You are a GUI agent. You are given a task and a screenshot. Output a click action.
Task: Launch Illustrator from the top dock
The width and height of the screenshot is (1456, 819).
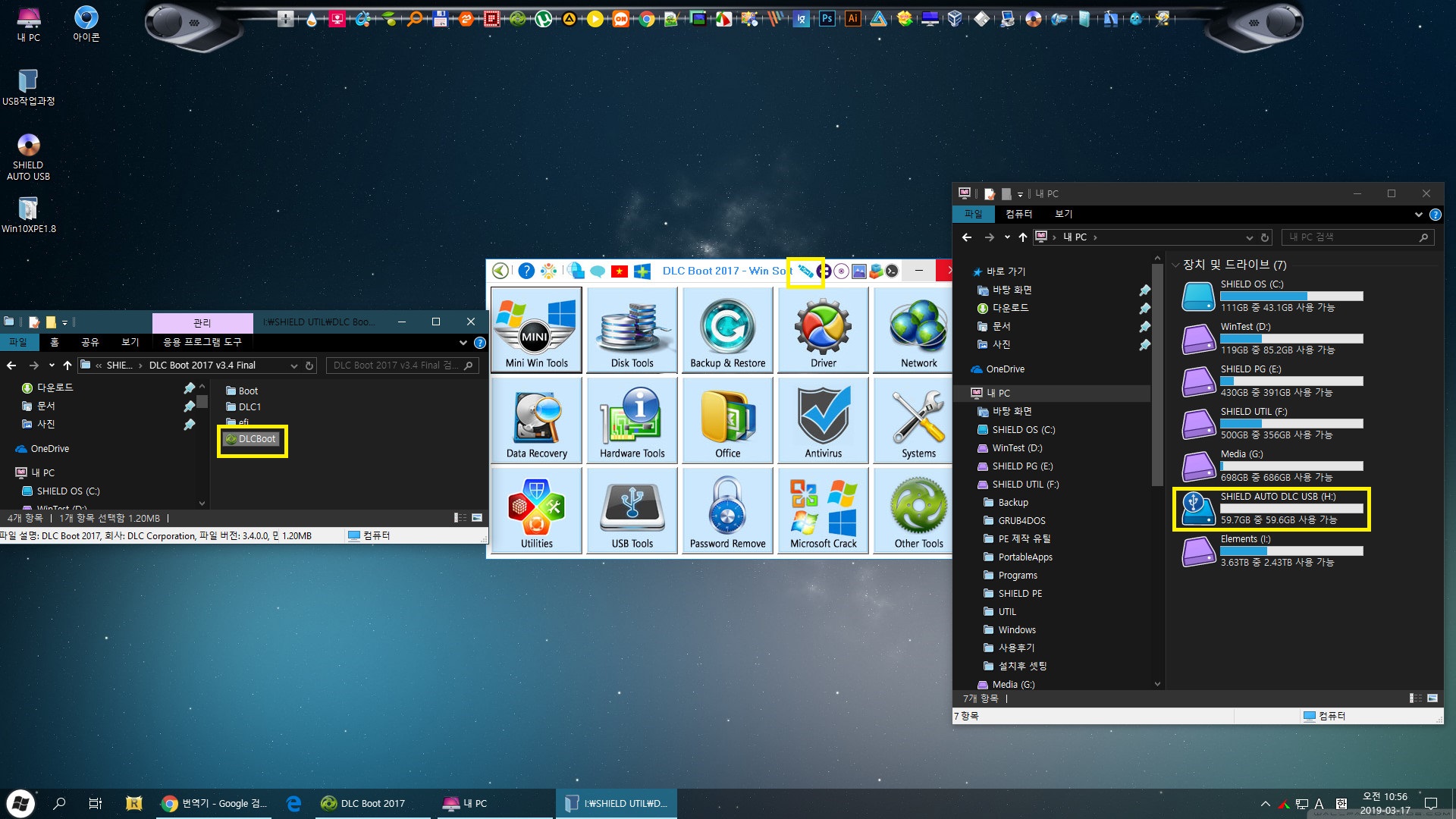[853, 19]
